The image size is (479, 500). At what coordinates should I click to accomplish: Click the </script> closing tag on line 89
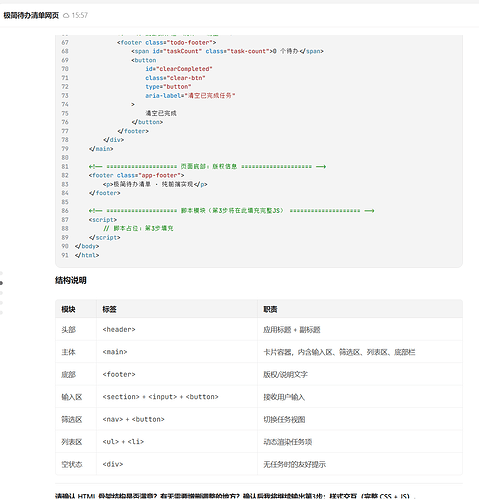tap(104, 237)
